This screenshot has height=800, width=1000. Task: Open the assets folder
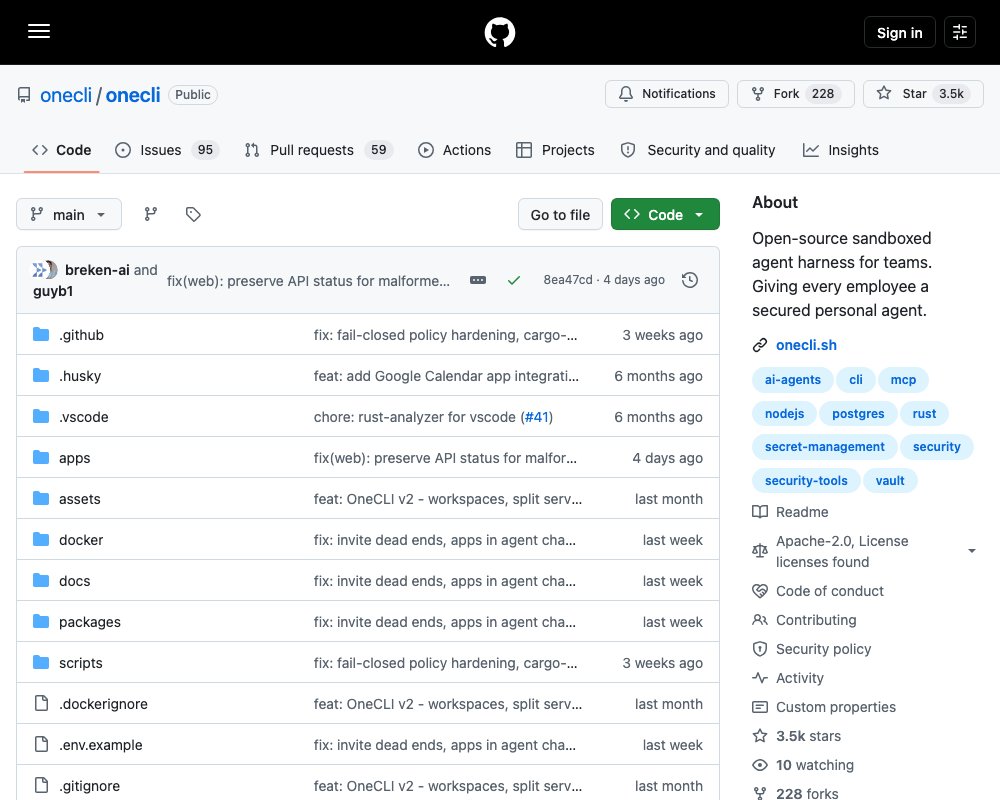(80, 499)
